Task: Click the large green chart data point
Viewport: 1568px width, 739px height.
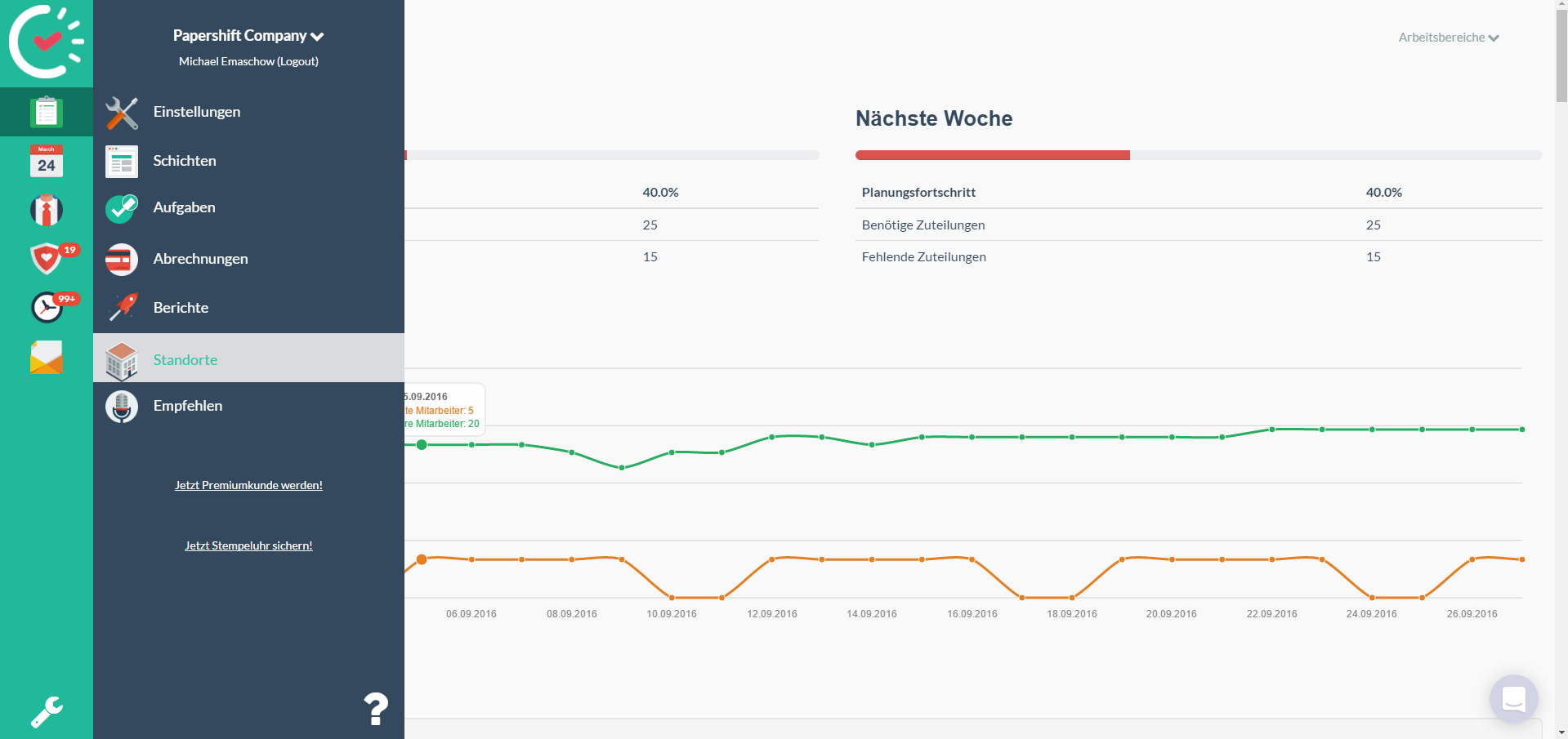Action: [422, 445]
